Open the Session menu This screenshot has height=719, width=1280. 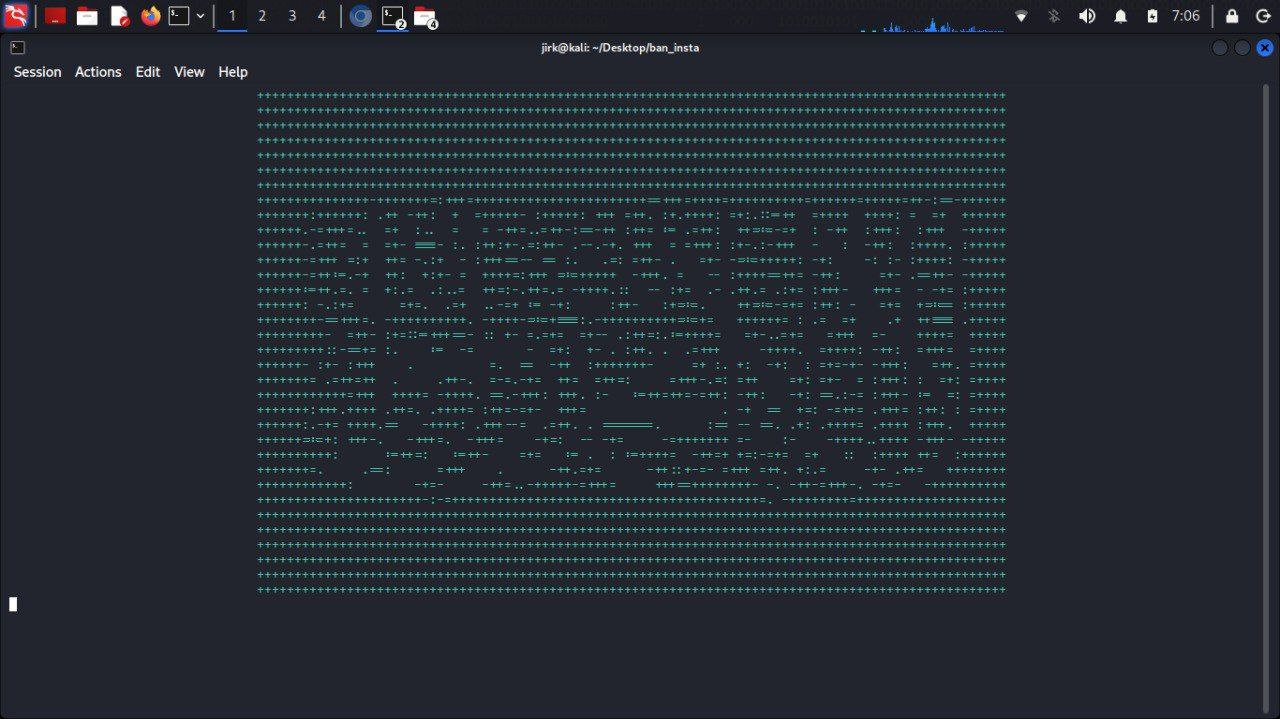(37, 72)
